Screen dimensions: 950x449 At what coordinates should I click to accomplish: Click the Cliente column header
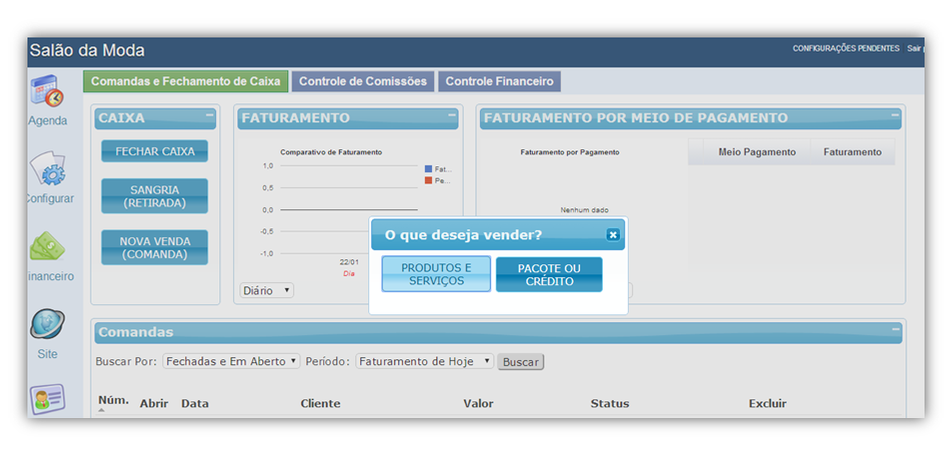(x=321, y=404)
